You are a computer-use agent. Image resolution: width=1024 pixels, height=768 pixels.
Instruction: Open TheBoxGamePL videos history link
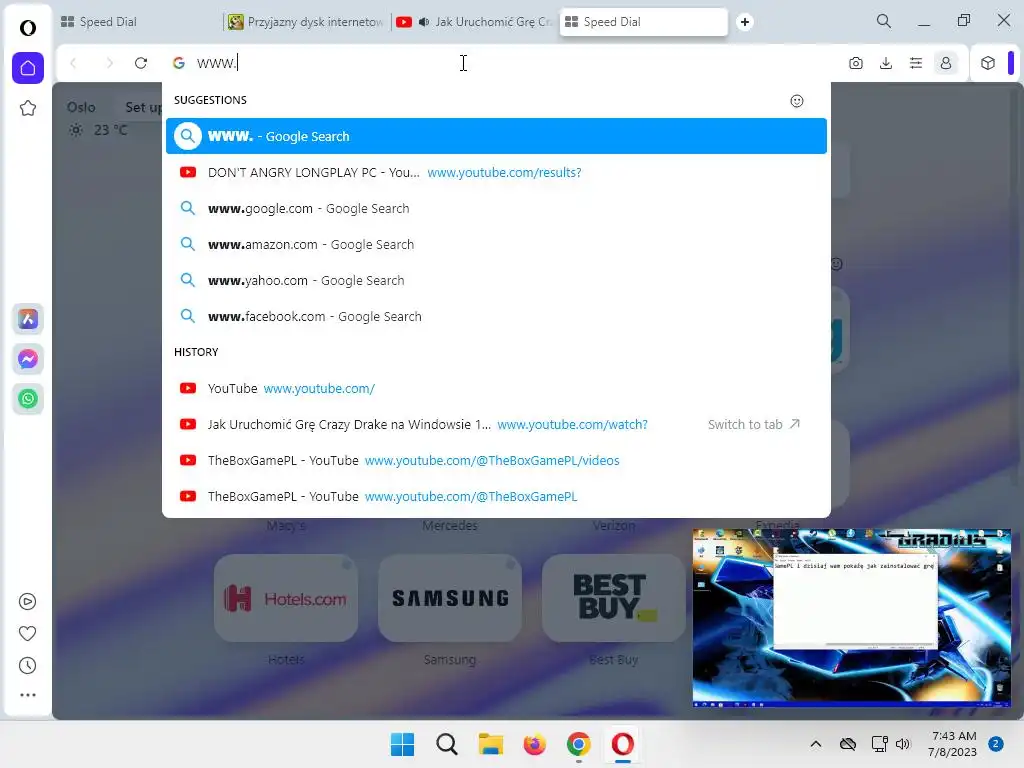click(496, 460)
